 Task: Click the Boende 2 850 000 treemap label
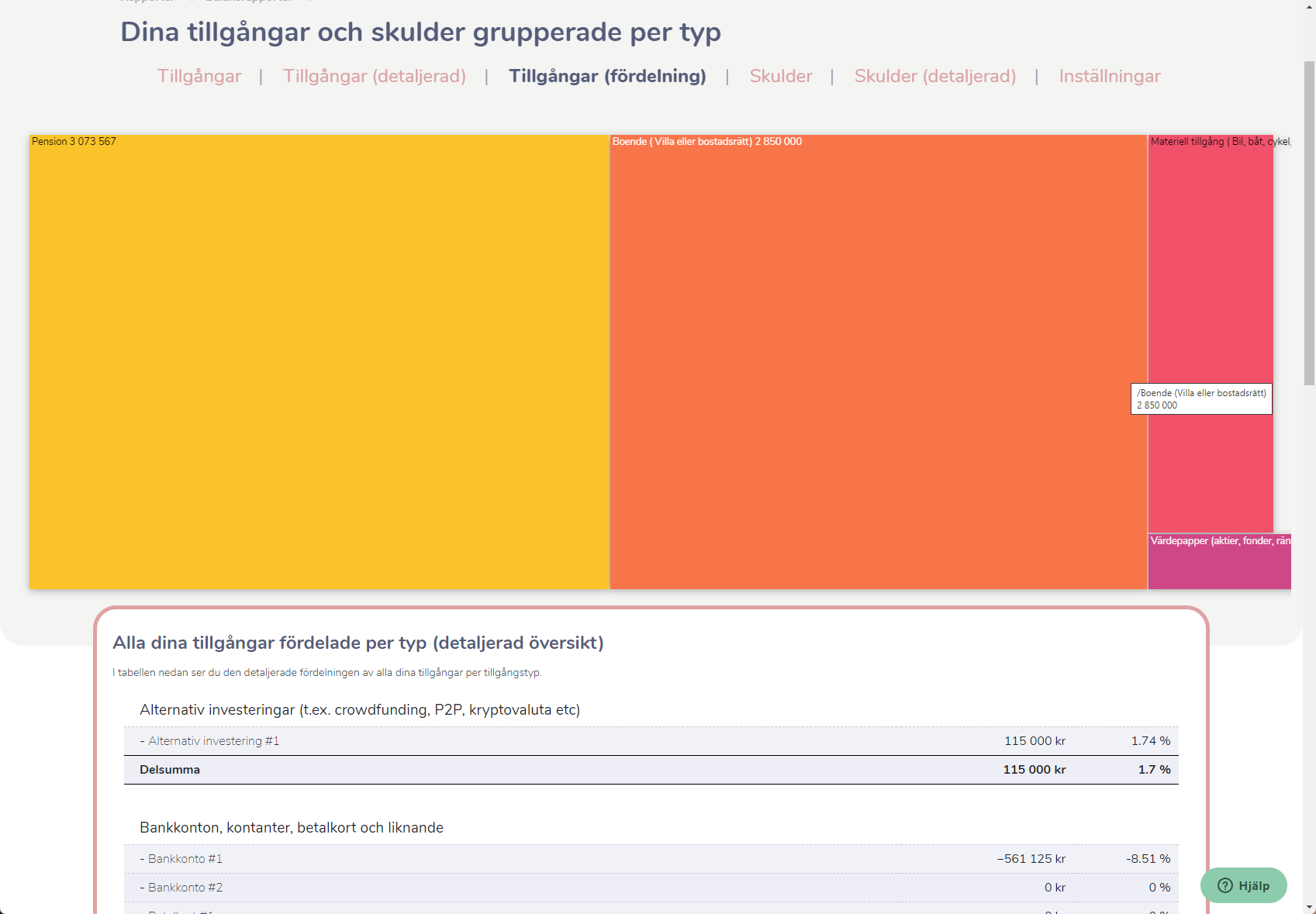707,141
